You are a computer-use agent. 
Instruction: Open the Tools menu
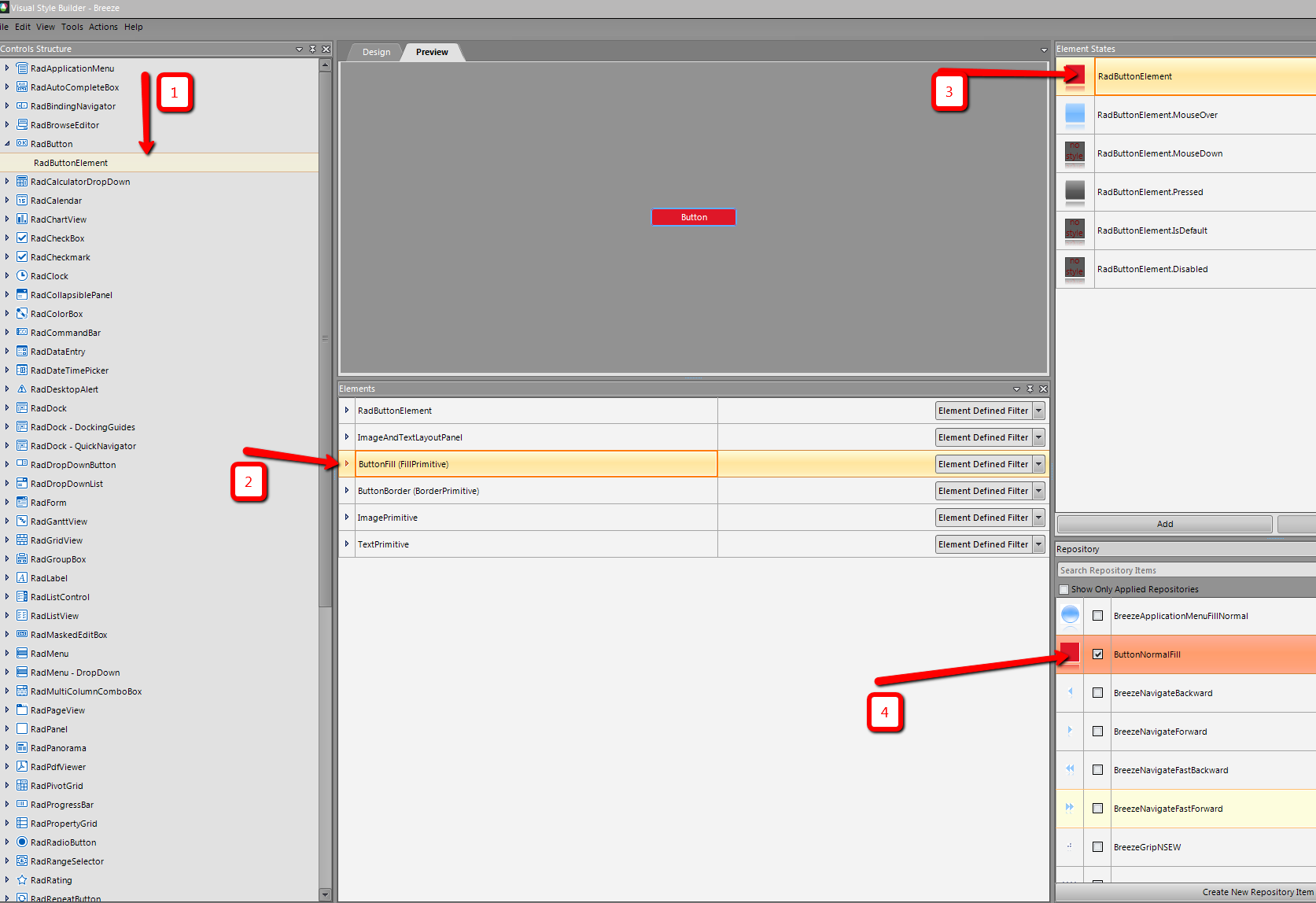(x=72, y=27)
